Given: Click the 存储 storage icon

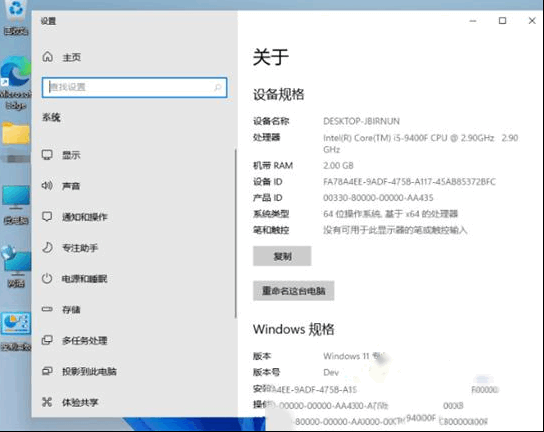Looking at the screenshot, I should pos(47,309).
